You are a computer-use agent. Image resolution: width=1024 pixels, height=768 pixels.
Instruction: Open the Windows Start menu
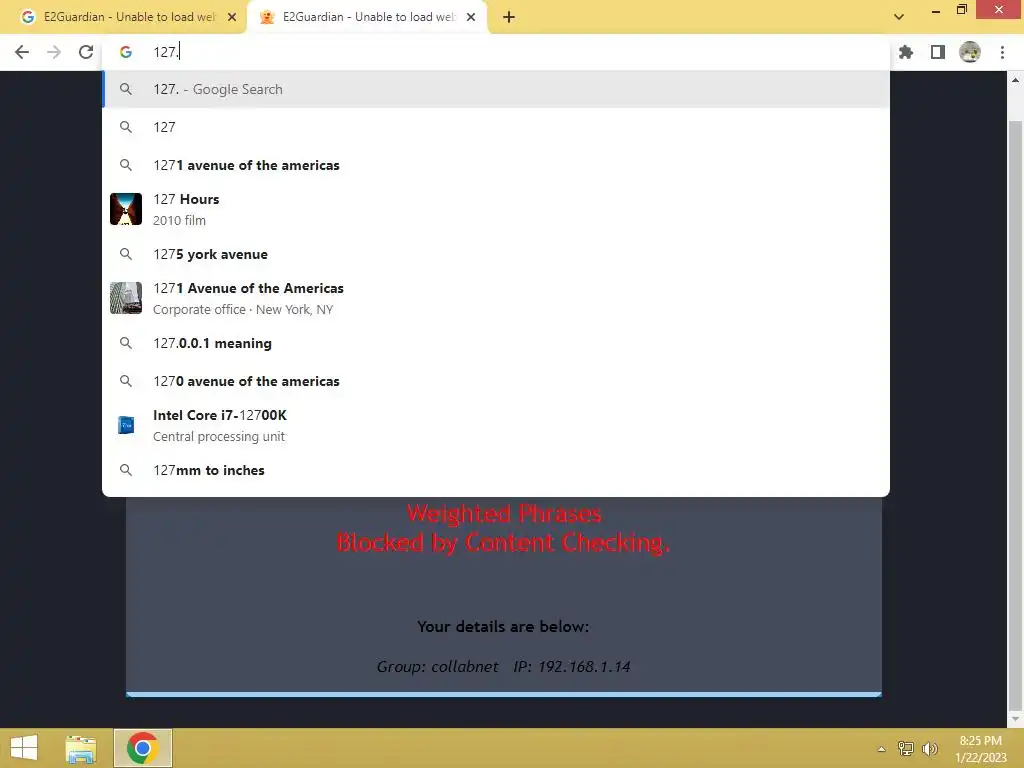(24, 748)
